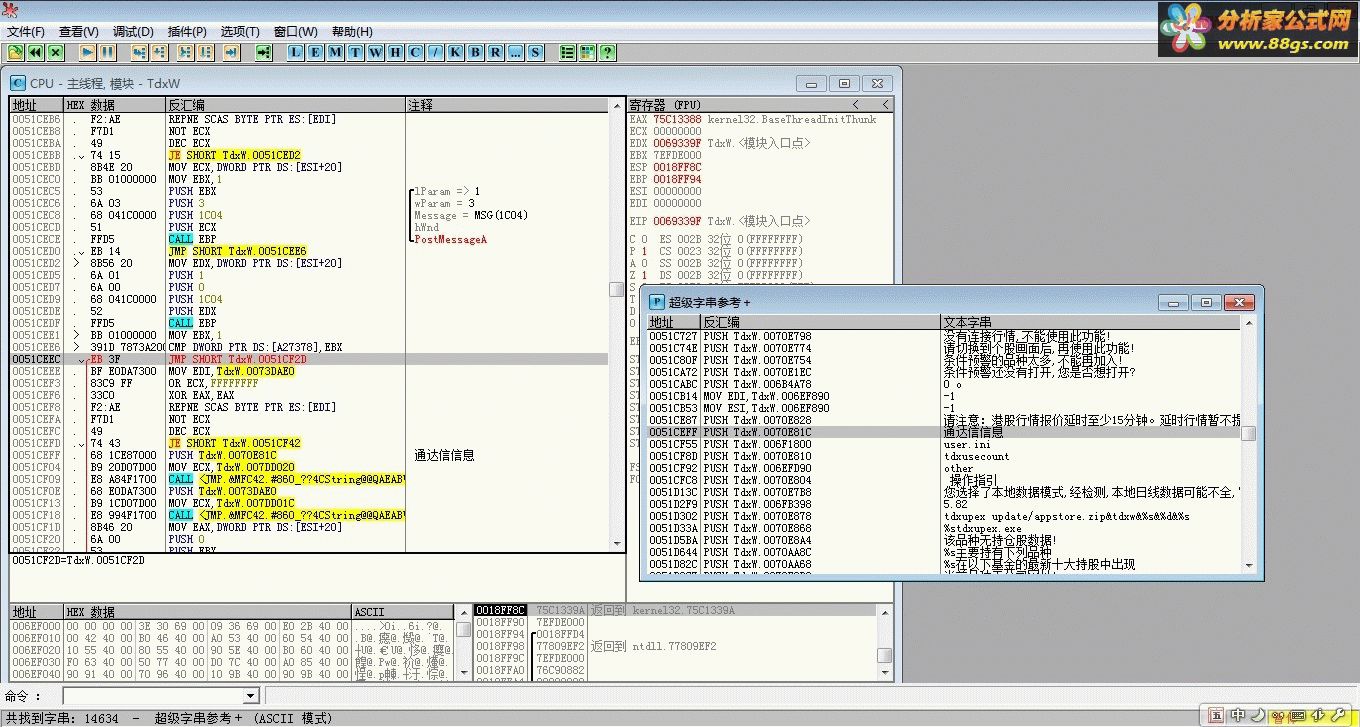Close the debugged program (green X icon)
Screen dimensions: 1360x727
pos(55,52)
